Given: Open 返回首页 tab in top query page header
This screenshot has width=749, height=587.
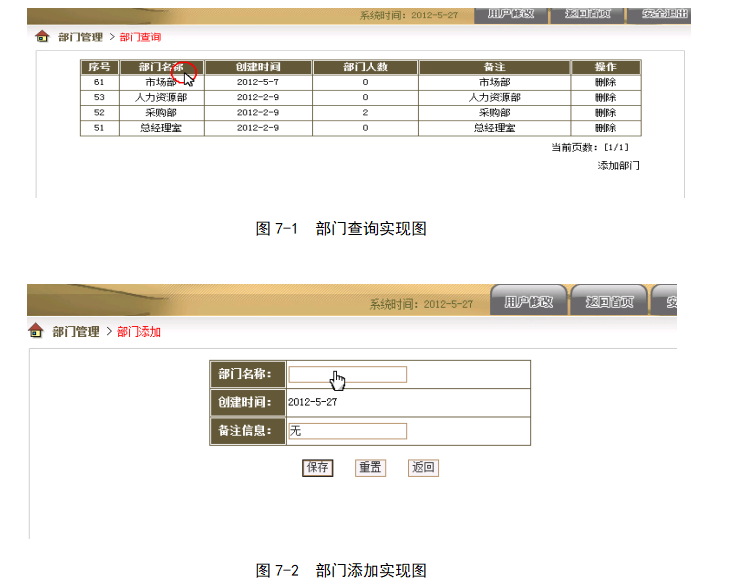Looking at the screenshot, I should point(588,14).
